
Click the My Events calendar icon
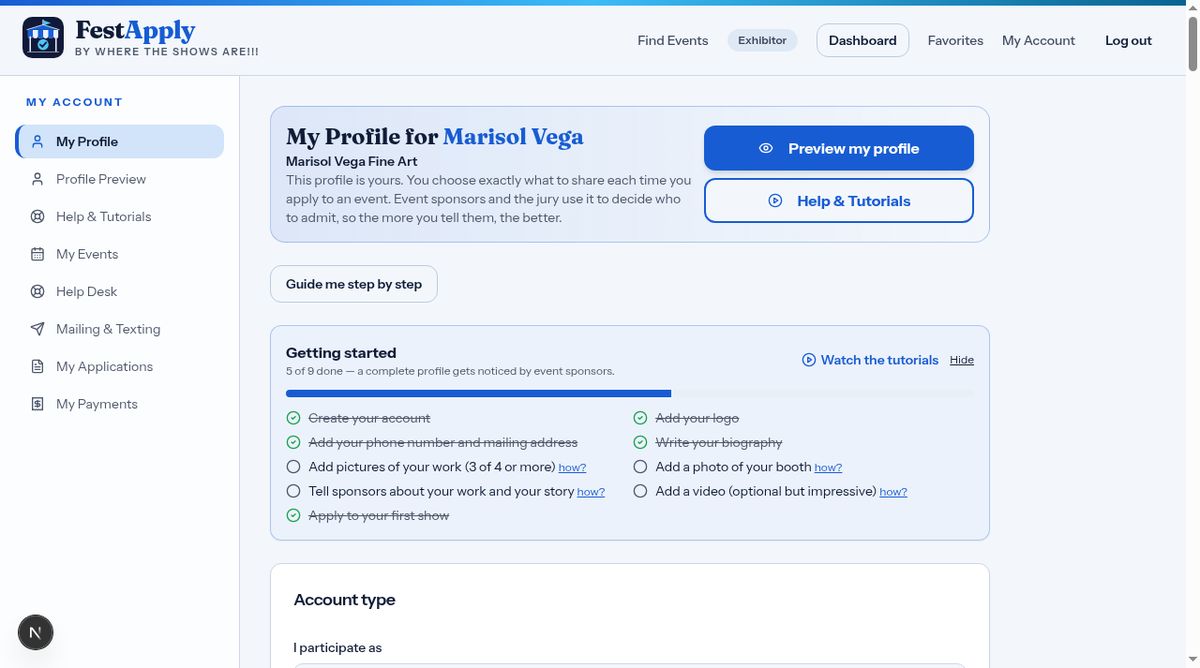point(37,254)
